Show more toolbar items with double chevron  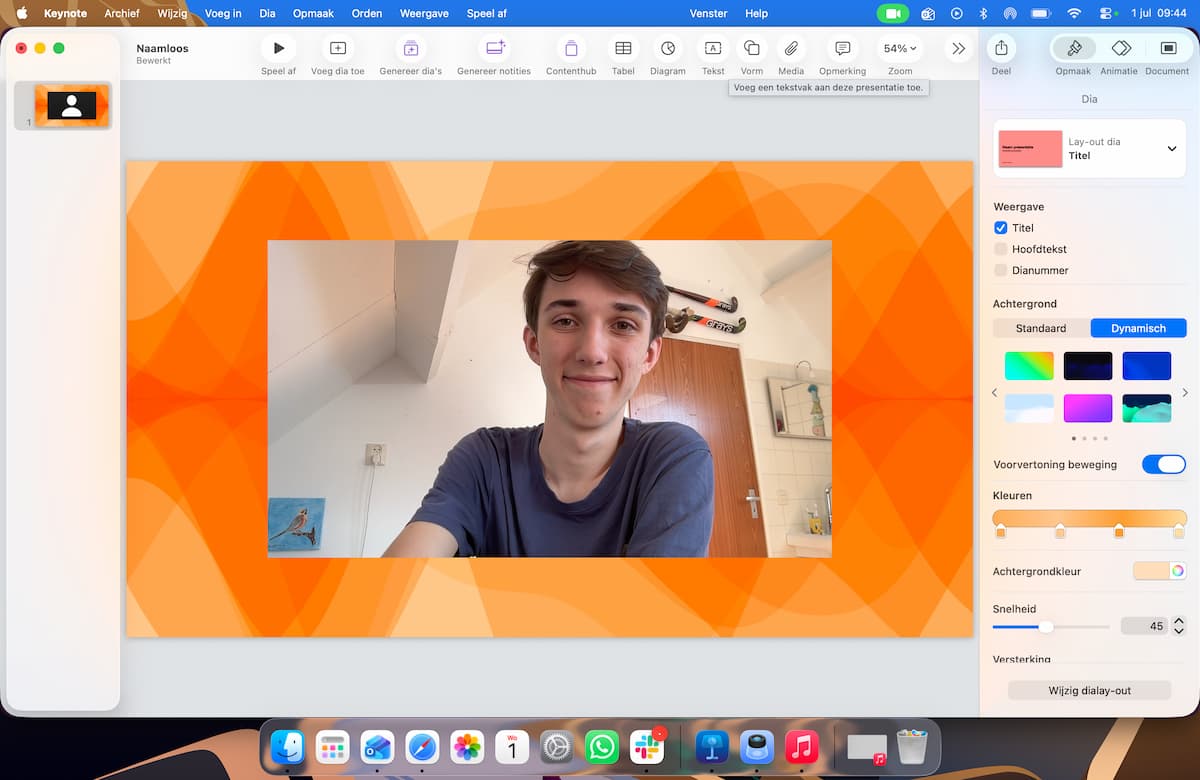point(959,48)
